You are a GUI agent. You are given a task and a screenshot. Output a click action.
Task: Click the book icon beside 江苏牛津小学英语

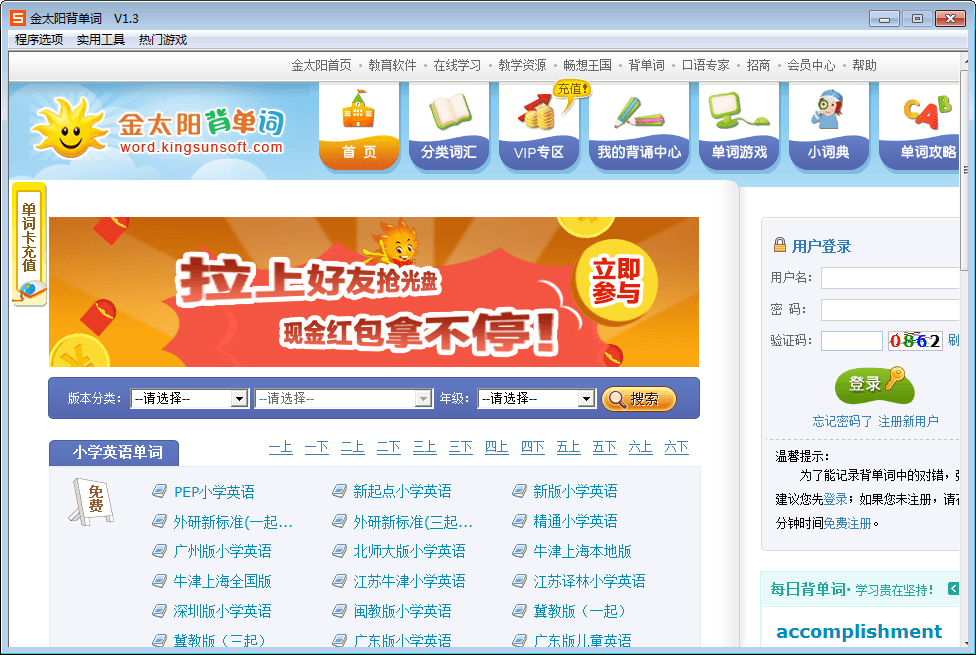339,581
